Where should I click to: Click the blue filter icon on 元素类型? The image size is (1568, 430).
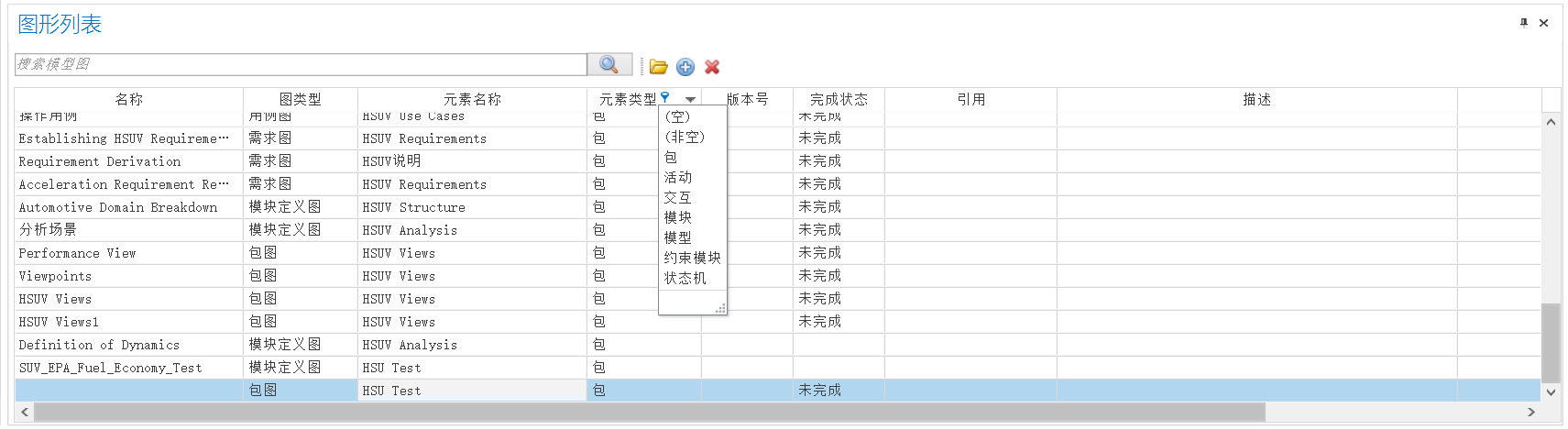665,97
